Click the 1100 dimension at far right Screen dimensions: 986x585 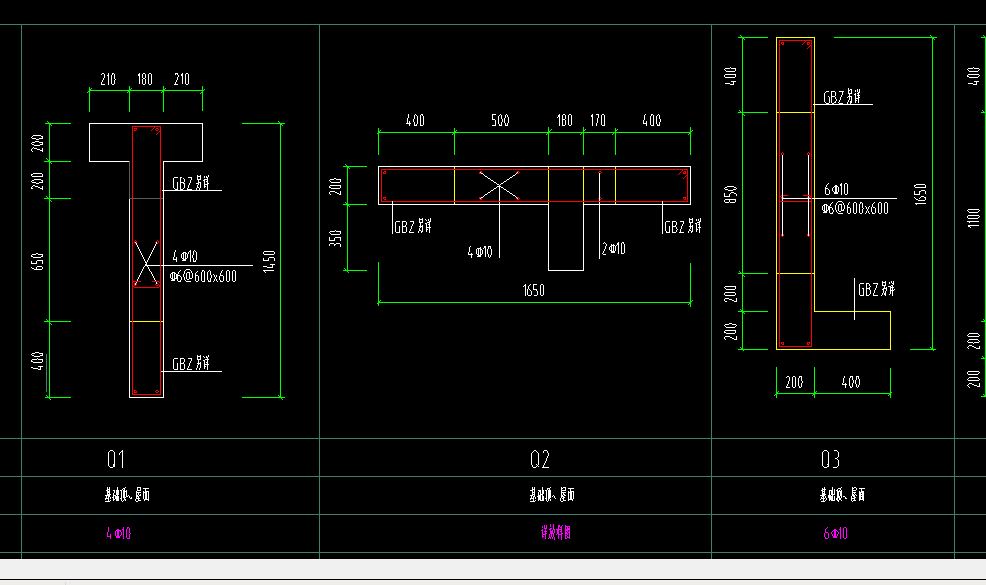pos(973,218)
